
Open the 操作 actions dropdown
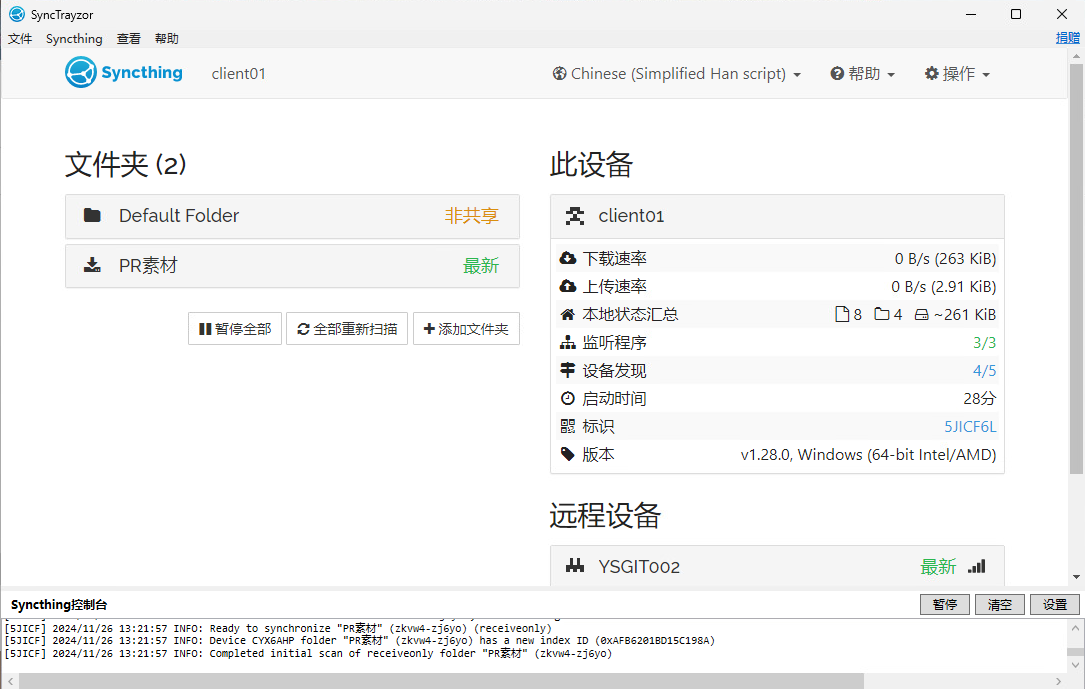click(958, 73)
